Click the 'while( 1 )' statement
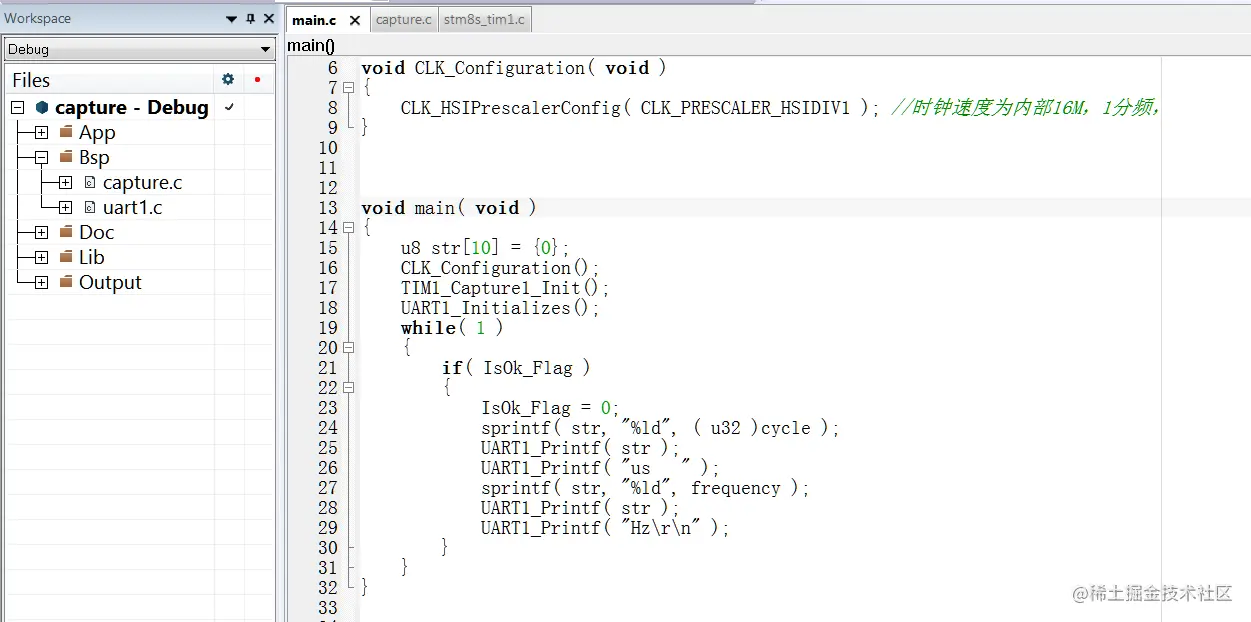The width and height of the screenshot is (1251, 622). (x=452, y=328)
